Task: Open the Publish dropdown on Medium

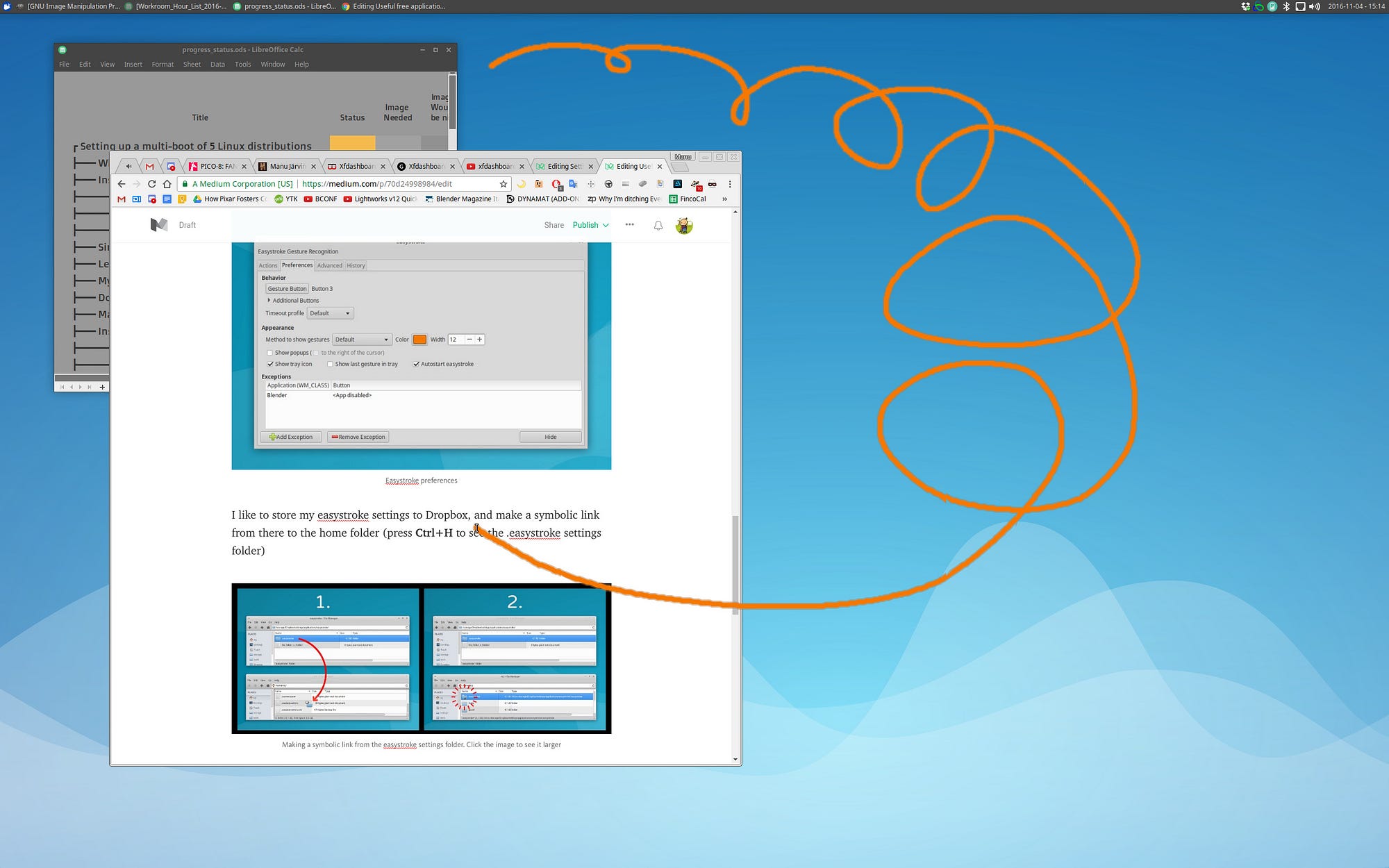Action: click(x=590, y=225)
